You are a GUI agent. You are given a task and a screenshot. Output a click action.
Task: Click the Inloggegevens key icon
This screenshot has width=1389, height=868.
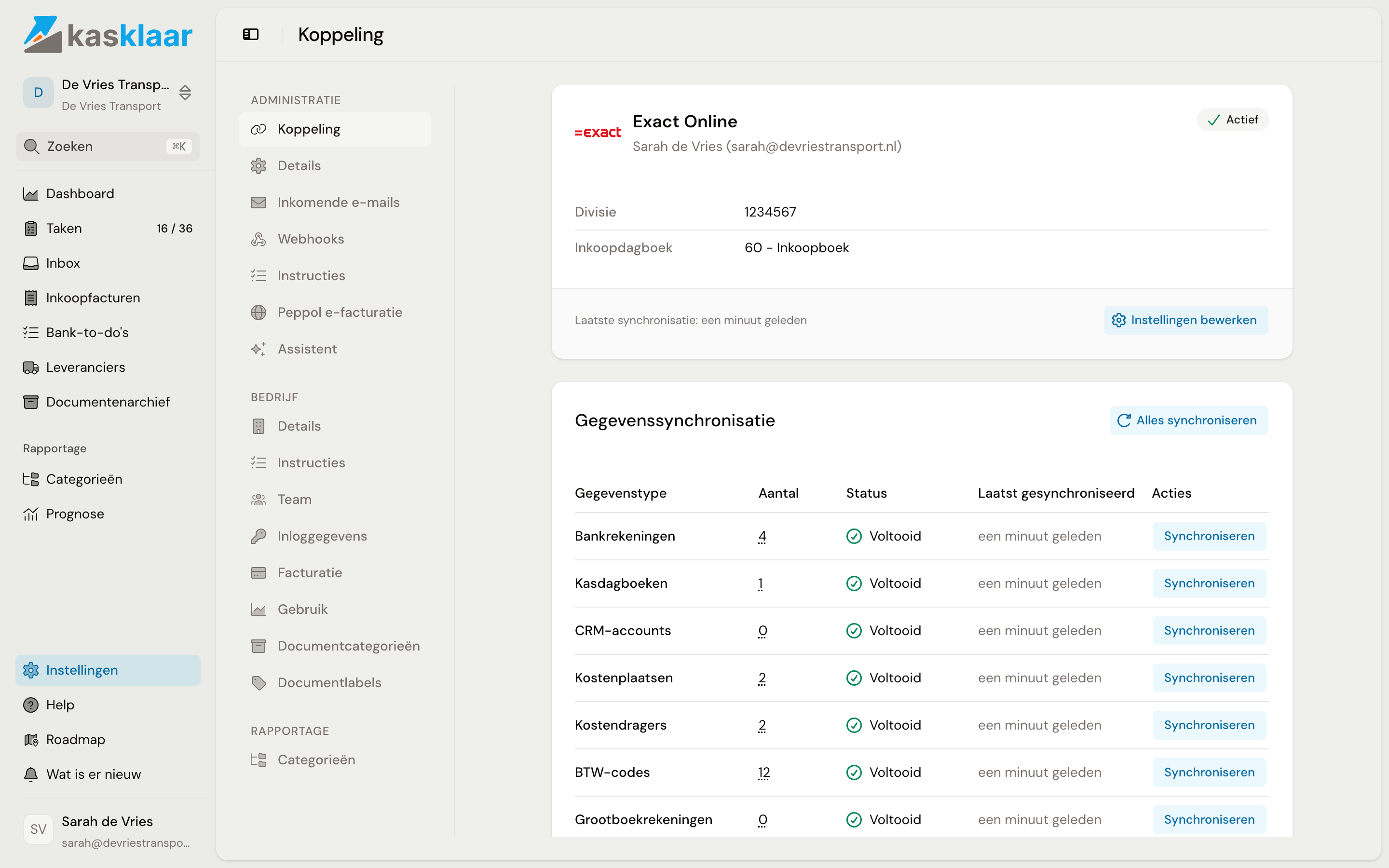pyautogui.click(x=259, y=536)
